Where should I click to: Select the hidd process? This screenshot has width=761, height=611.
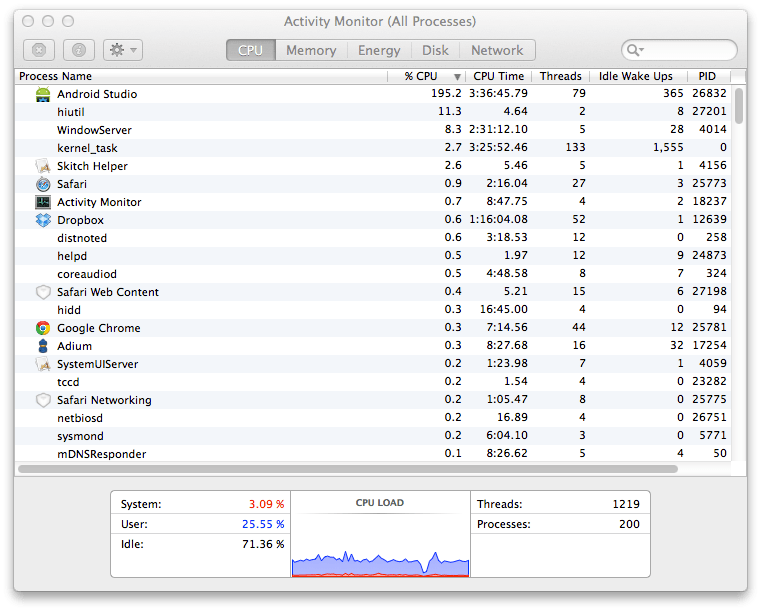(373, 310)
